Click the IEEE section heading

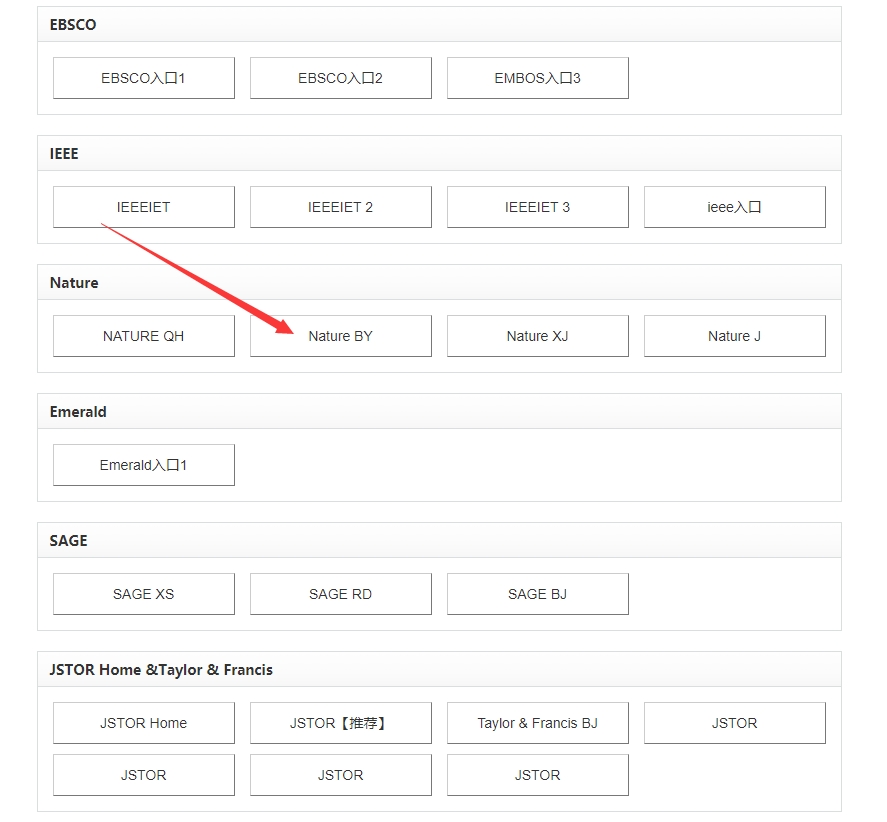(x=64, y=154)
